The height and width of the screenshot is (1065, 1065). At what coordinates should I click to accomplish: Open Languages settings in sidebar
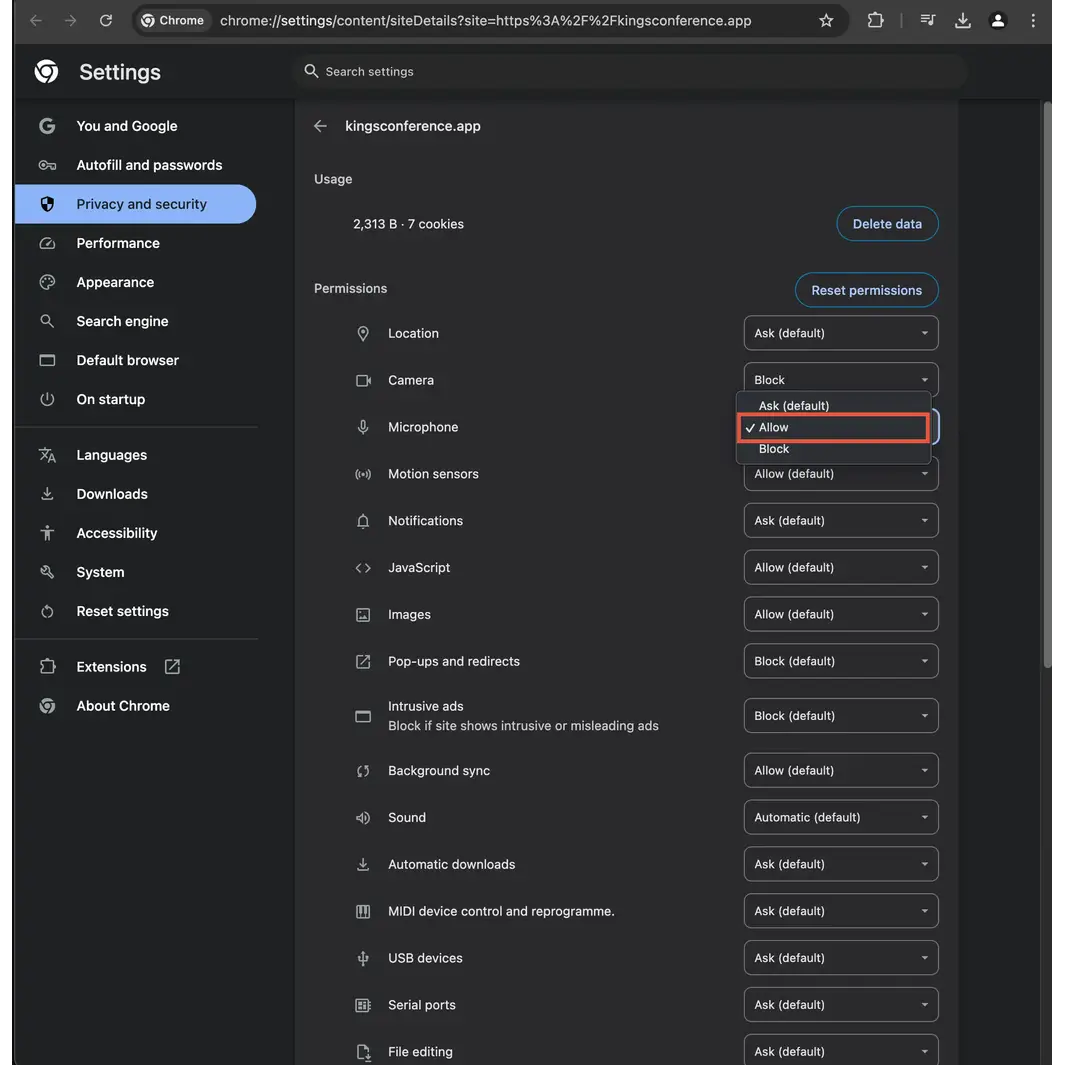point(136,455)
